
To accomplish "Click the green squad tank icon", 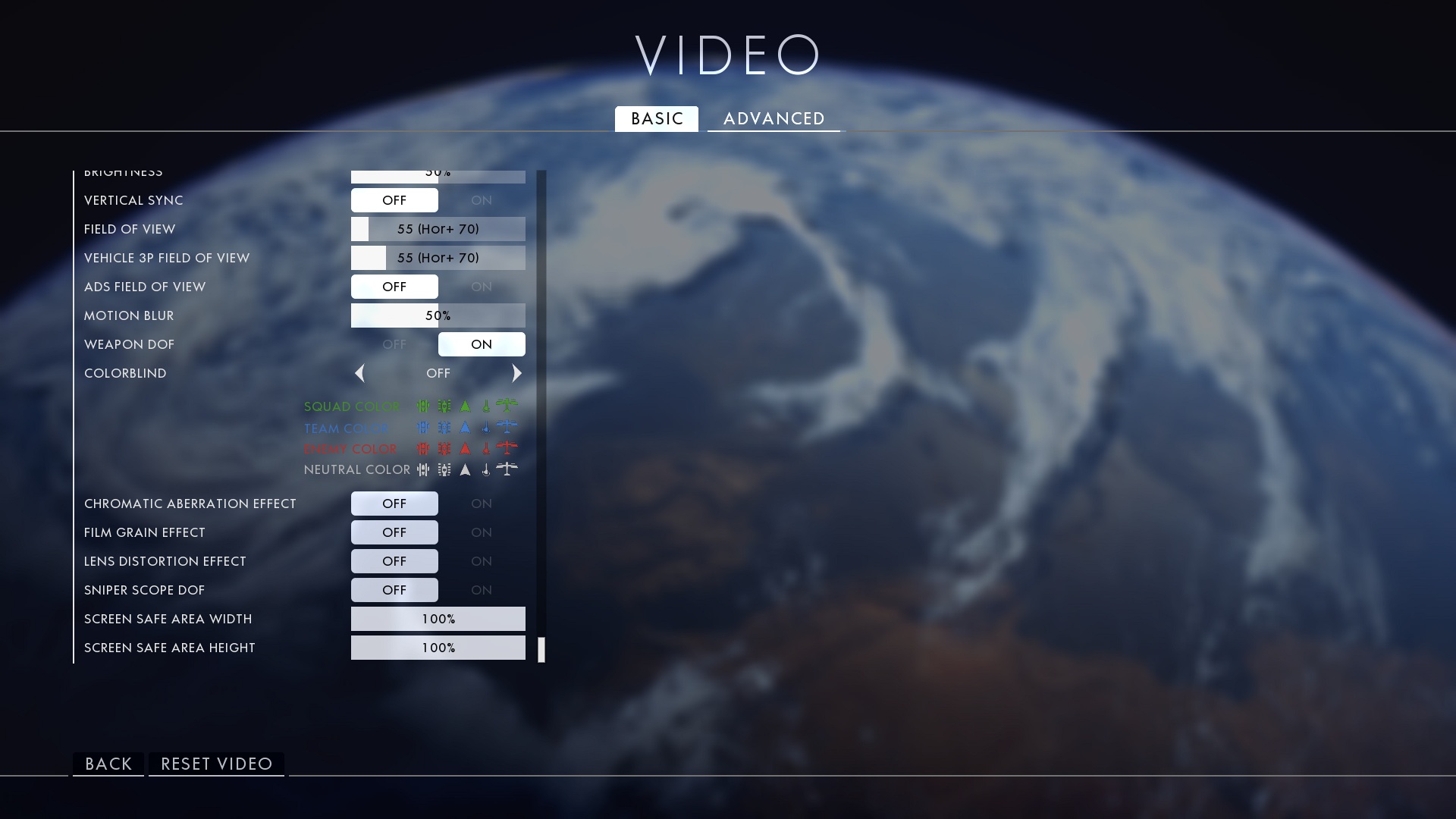I will pos(444,406).
